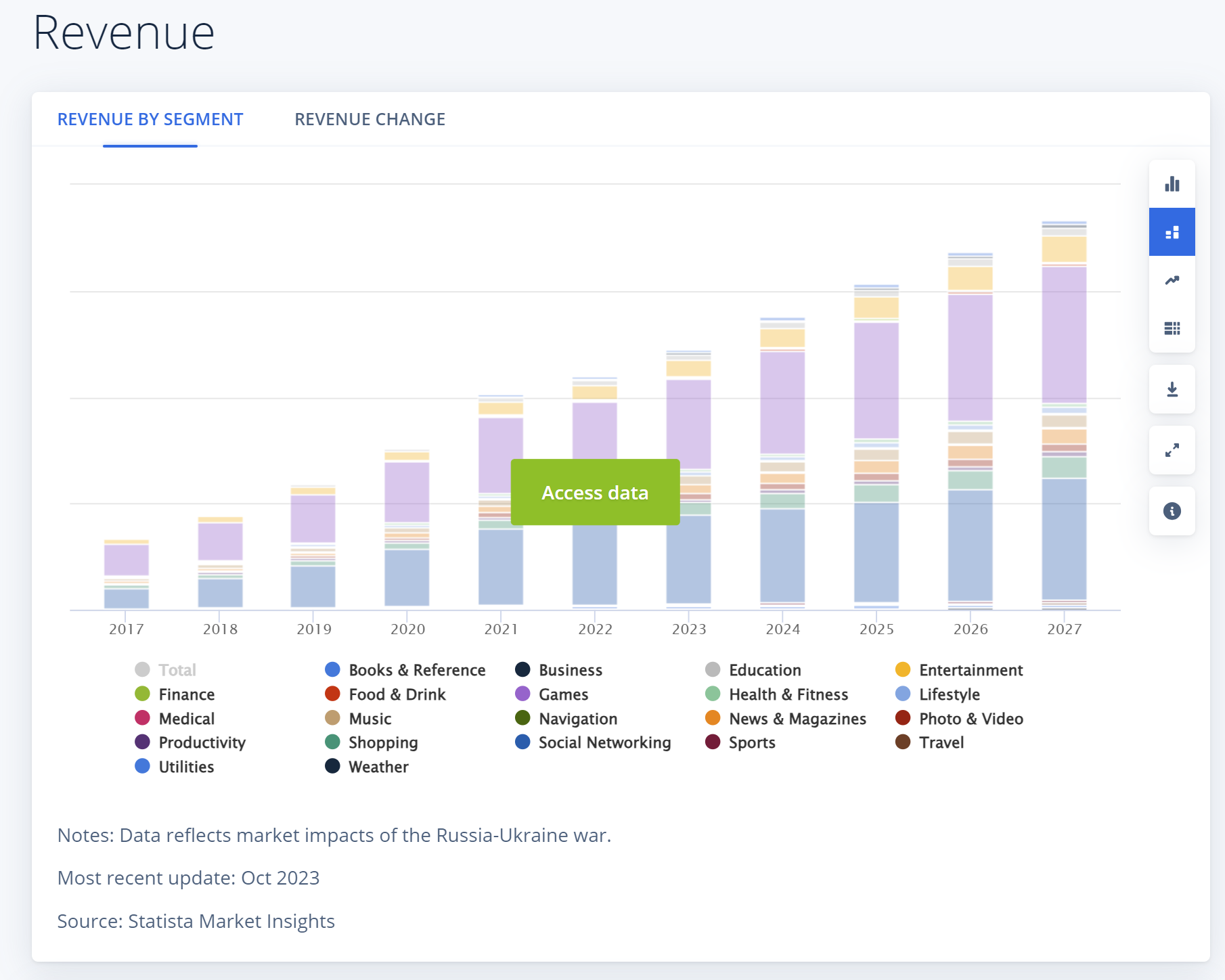Toggle the Games legend series
The width and height of the screenshot is (1225, 980).
point(563,694)
